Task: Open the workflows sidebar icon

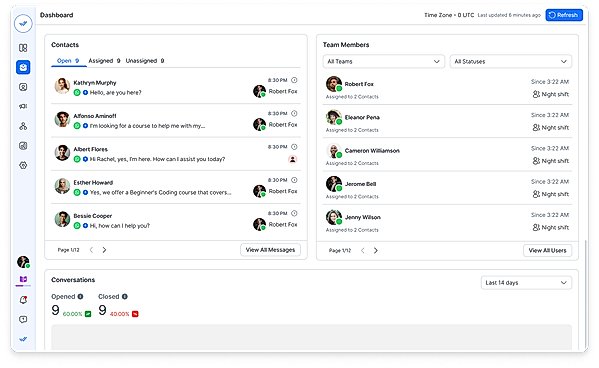Action: 23,126
